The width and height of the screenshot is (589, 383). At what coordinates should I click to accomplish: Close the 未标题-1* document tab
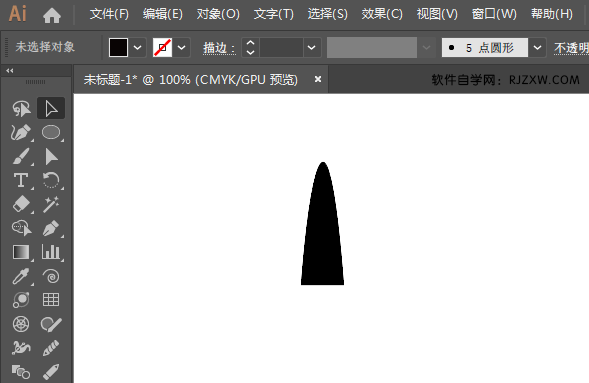(x=318, y=79)
